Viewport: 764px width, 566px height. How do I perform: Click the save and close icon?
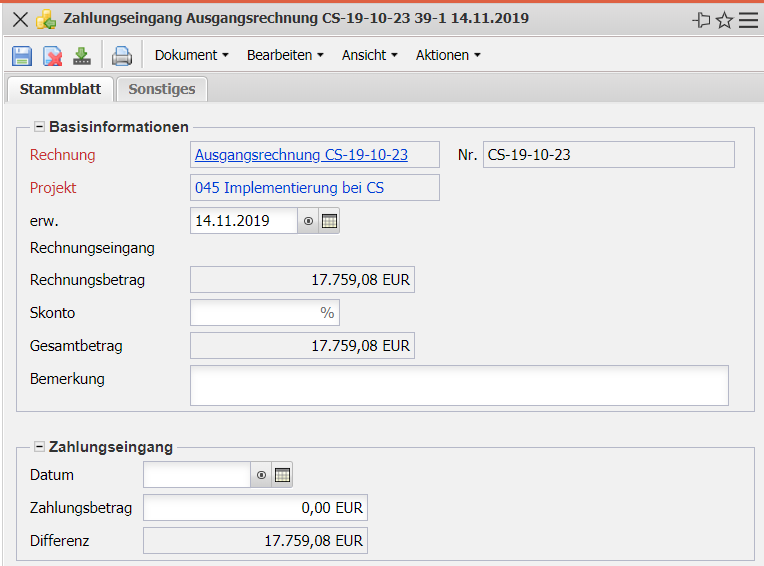click(x=52, y=56)
